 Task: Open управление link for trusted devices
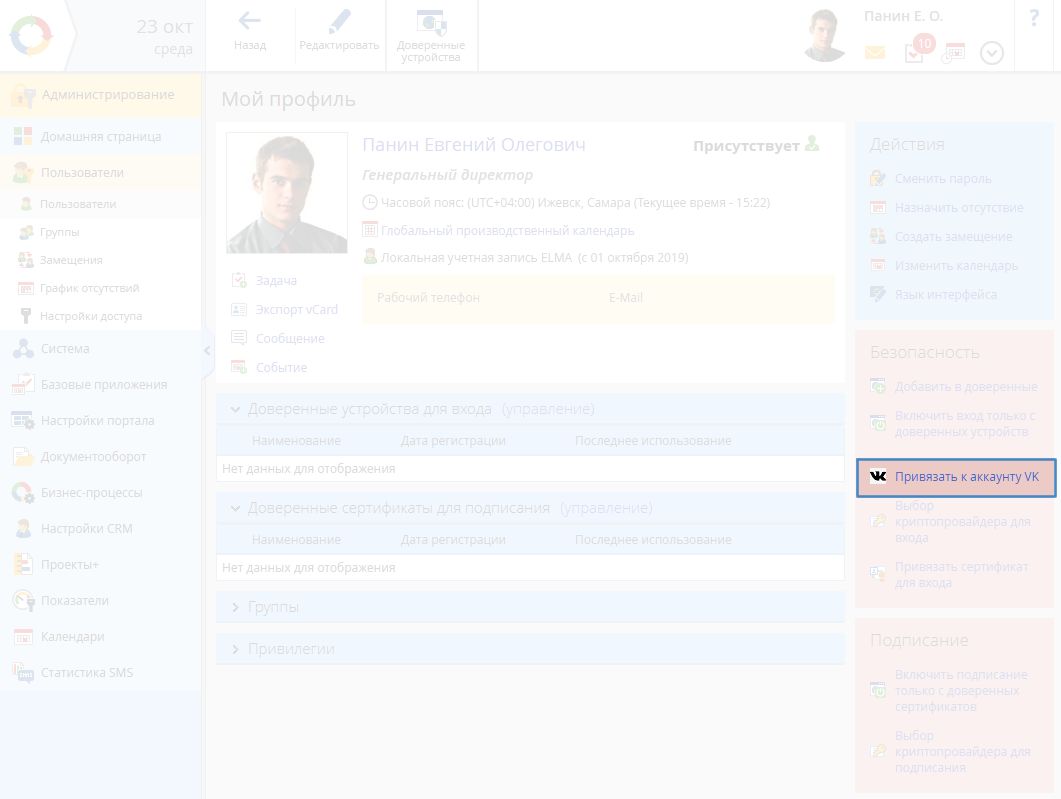[x=548, y=409]
